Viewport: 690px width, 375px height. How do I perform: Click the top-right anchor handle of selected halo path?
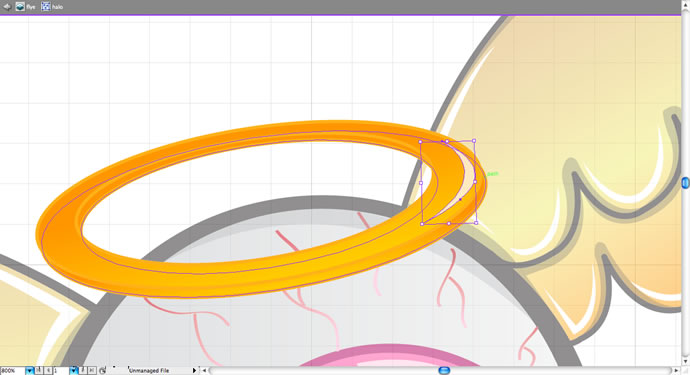point(474,141)
